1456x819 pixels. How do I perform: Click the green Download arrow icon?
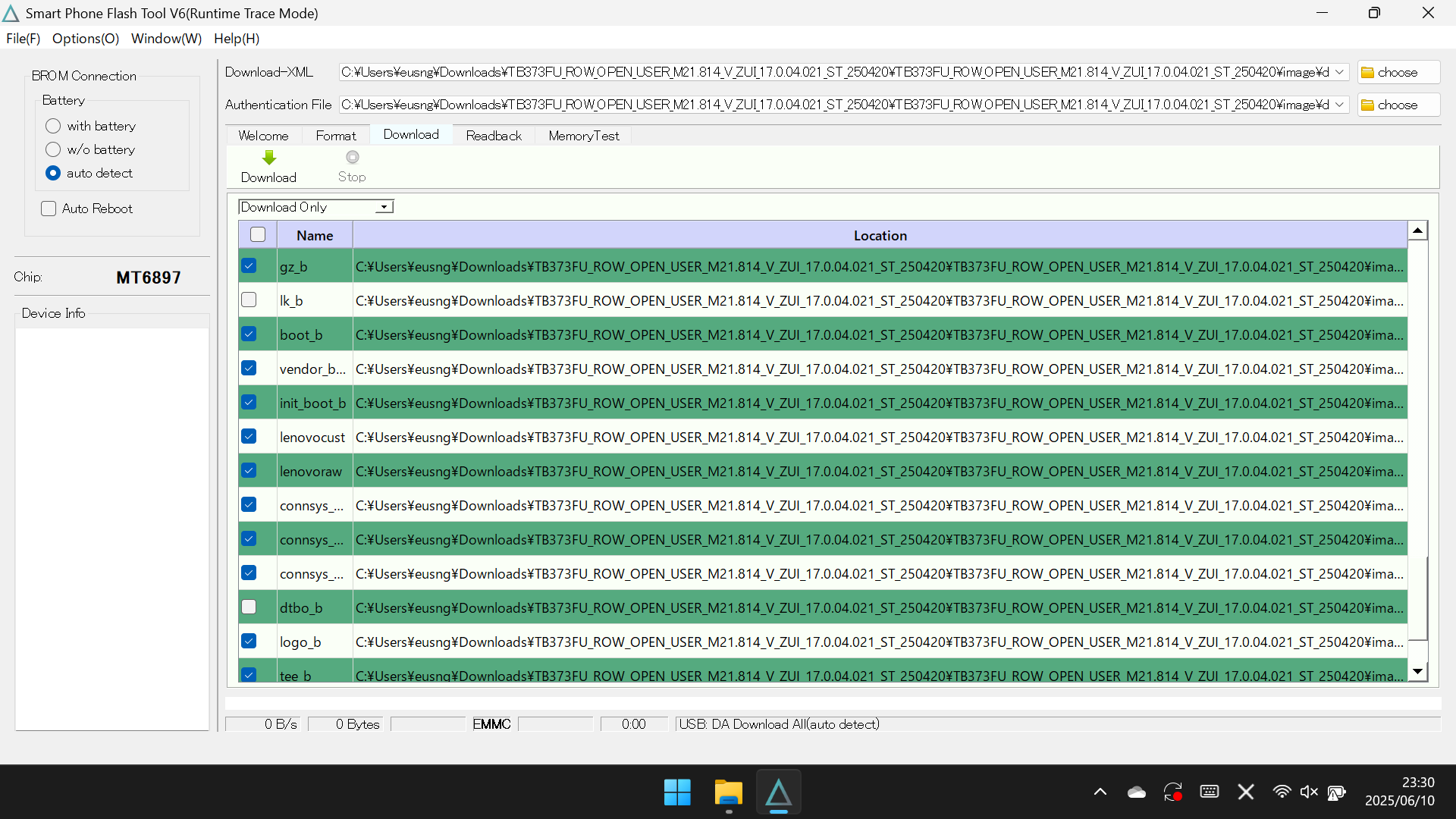[269, 158]
